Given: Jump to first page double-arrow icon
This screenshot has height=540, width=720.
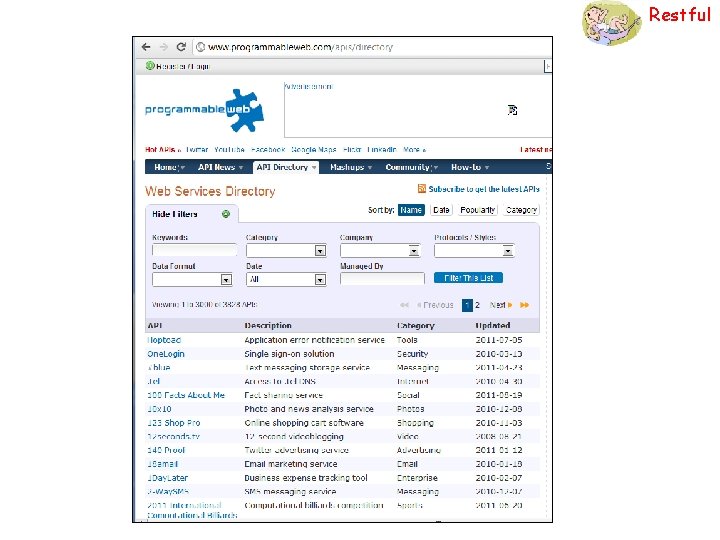Looking at the screenshot, I should point(404,305).
